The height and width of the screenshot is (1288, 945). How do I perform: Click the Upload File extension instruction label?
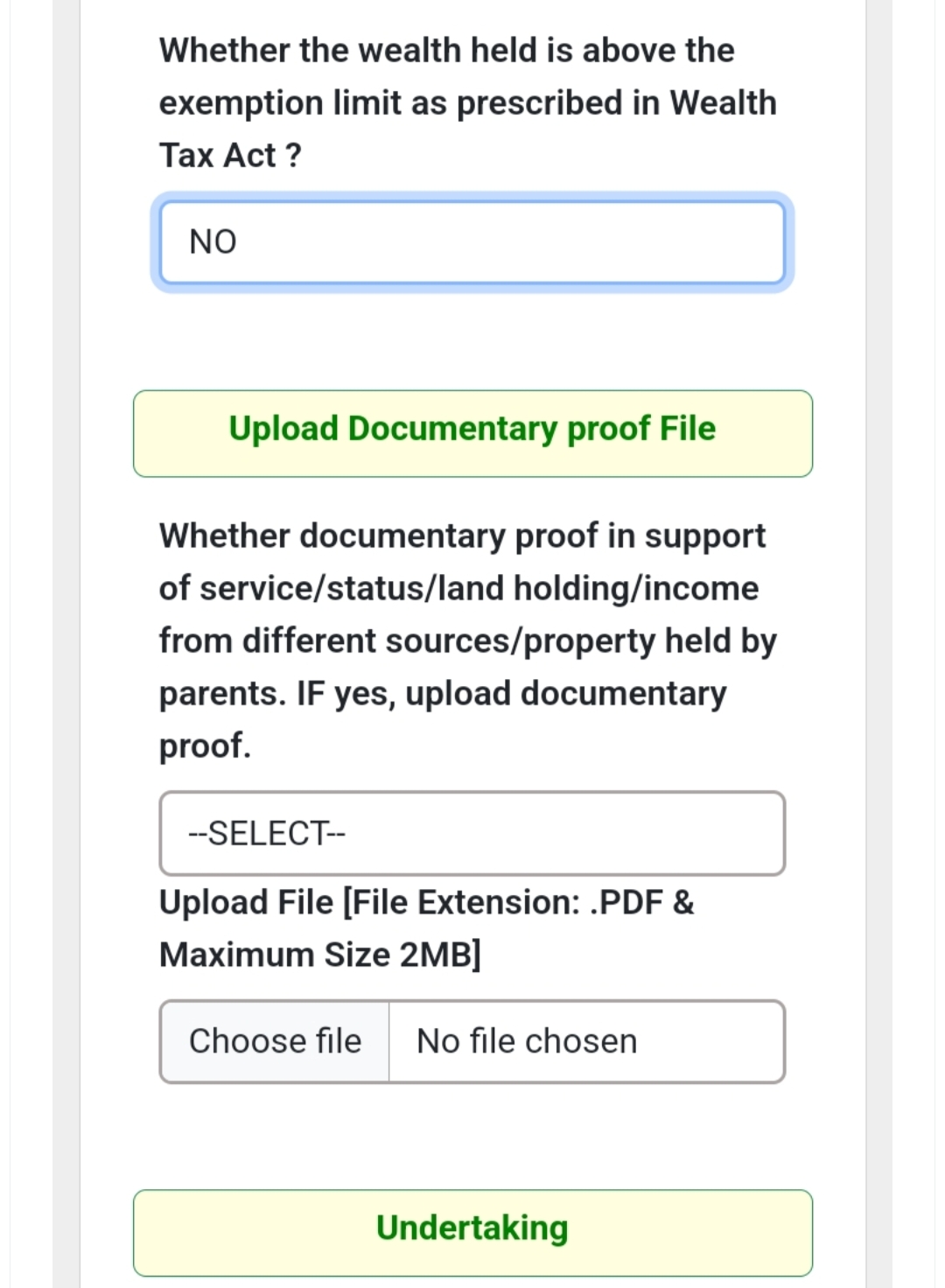pos(426,902)
